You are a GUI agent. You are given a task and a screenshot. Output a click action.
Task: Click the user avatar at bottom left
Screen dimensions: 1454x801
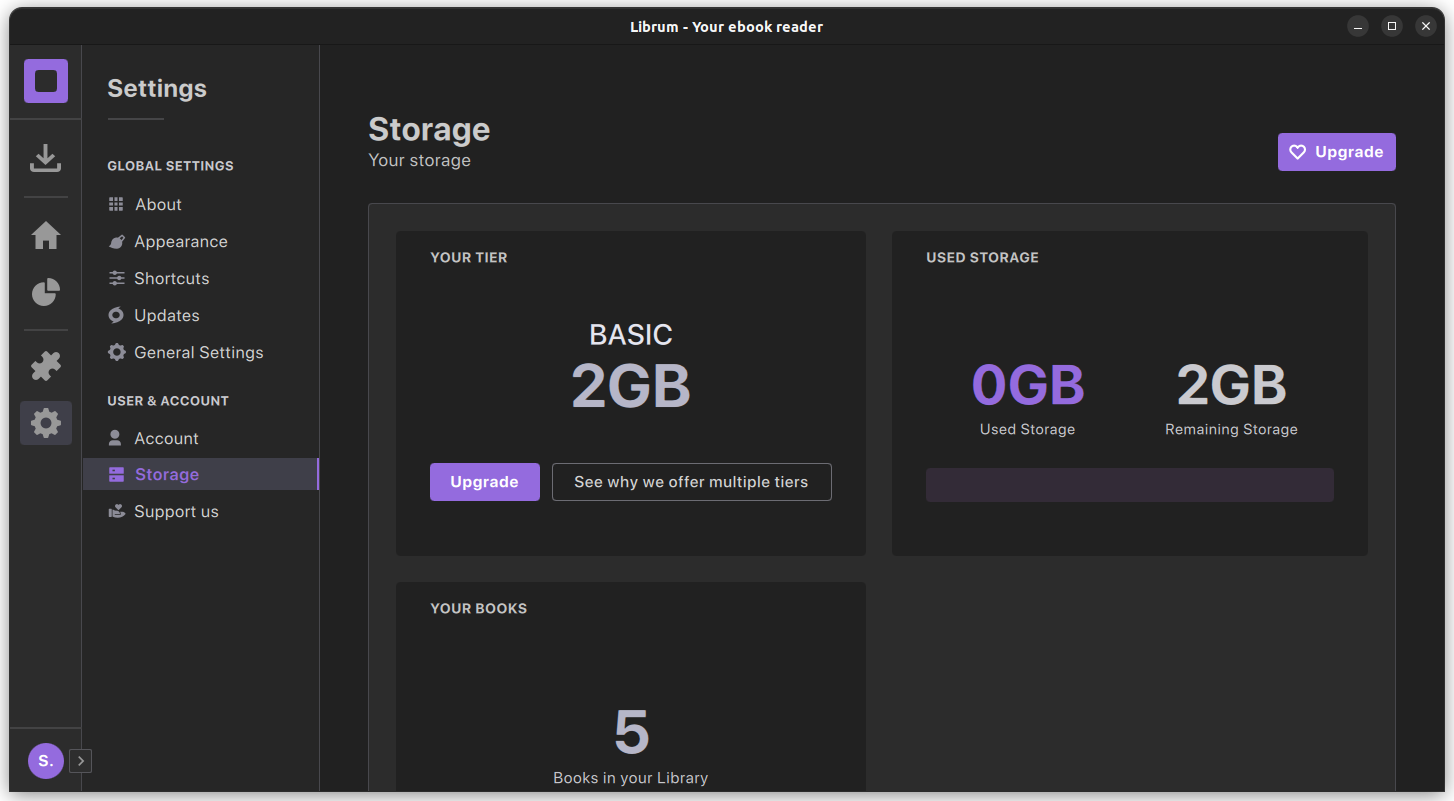point(45,761)
